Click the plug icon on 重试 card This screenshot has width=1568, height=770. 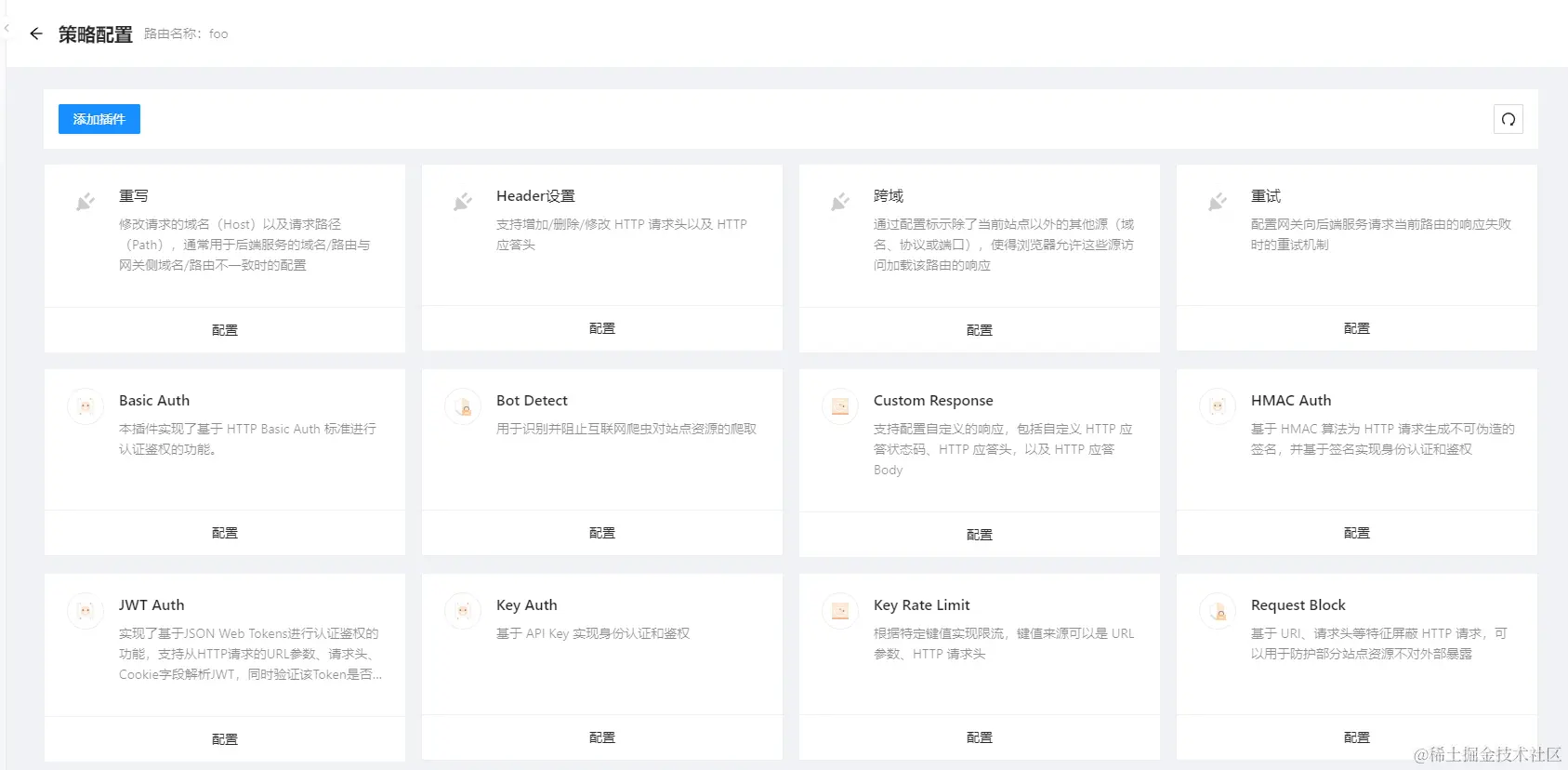[x=1218, y=202]
